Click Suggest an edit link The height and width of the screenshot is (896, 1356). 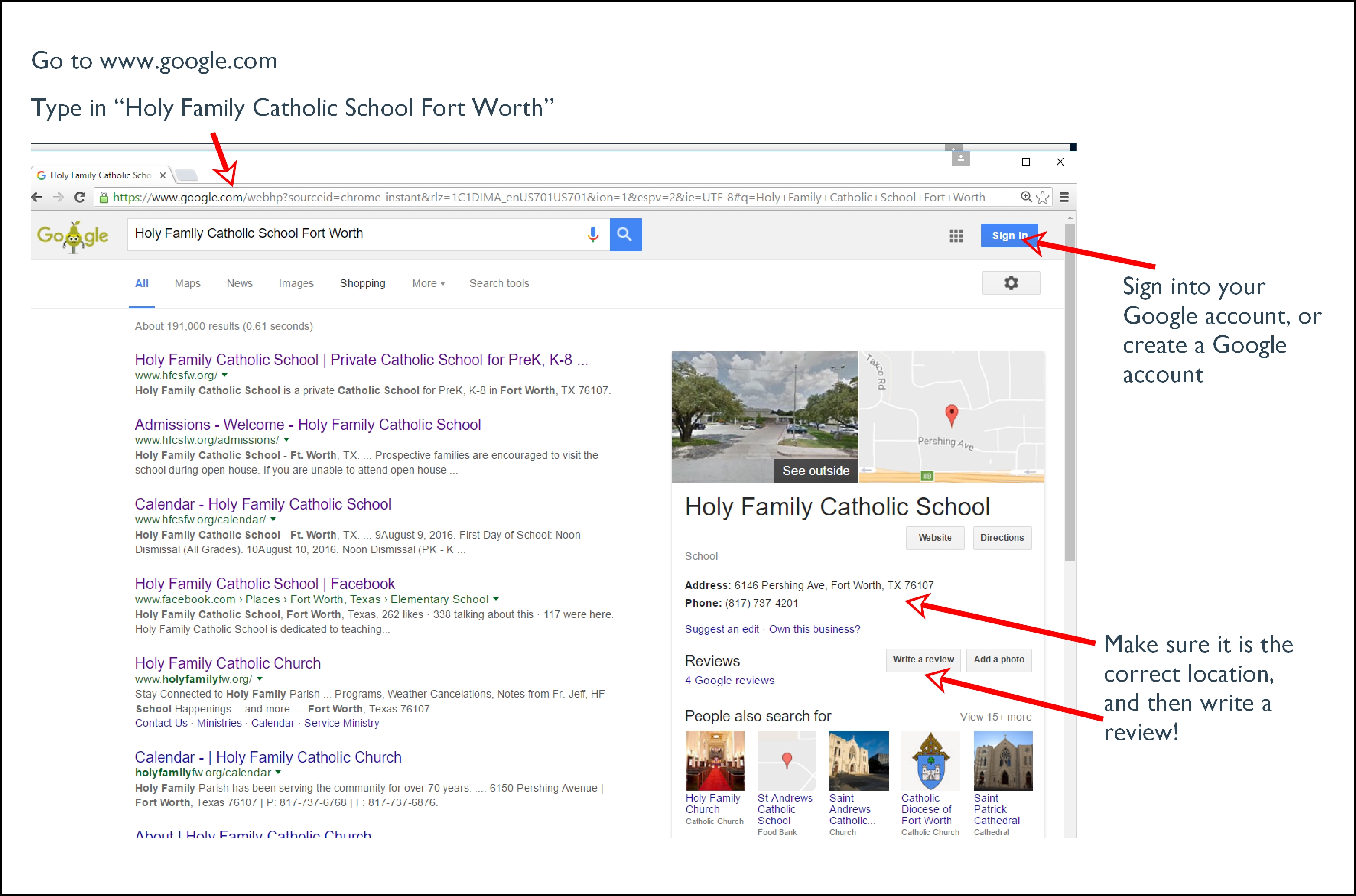(x=722, y=629)
